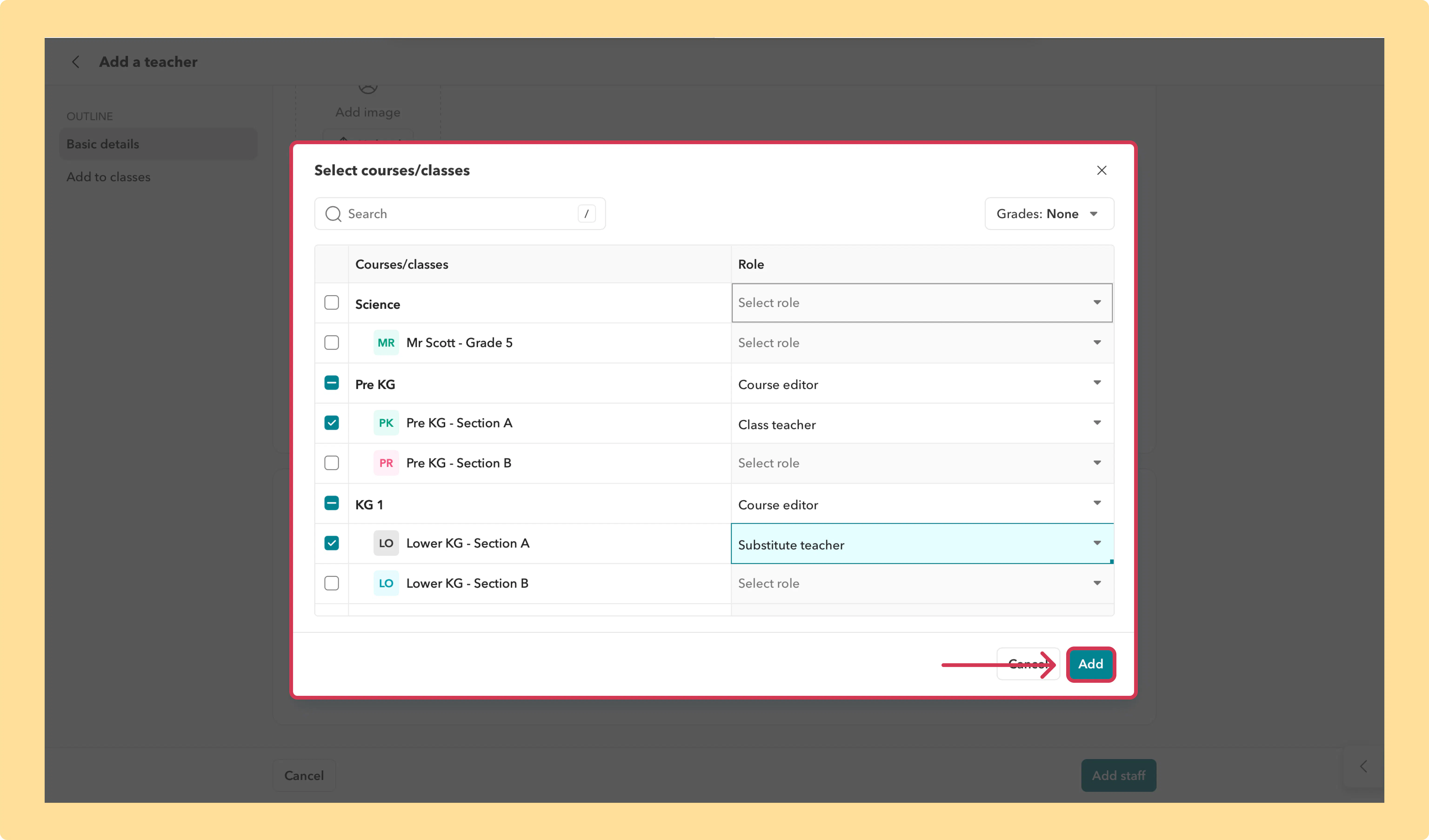
Task: Open Basic details outline section
Action: coord(158,144)
